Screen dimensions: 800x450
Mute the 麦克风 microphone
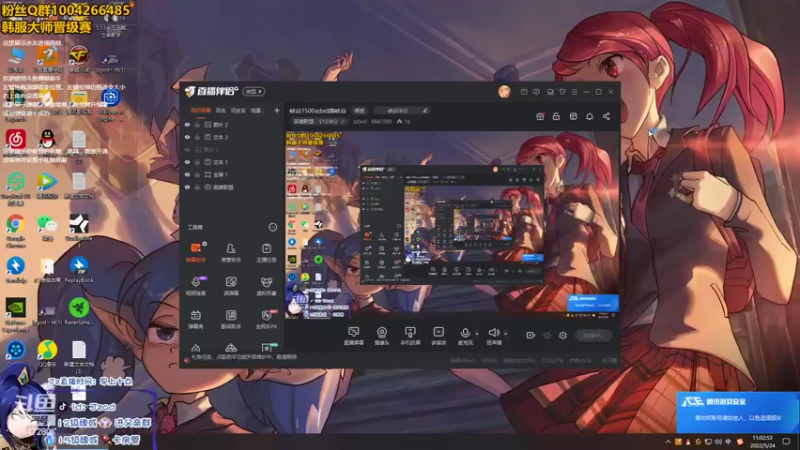click(465, 336)
